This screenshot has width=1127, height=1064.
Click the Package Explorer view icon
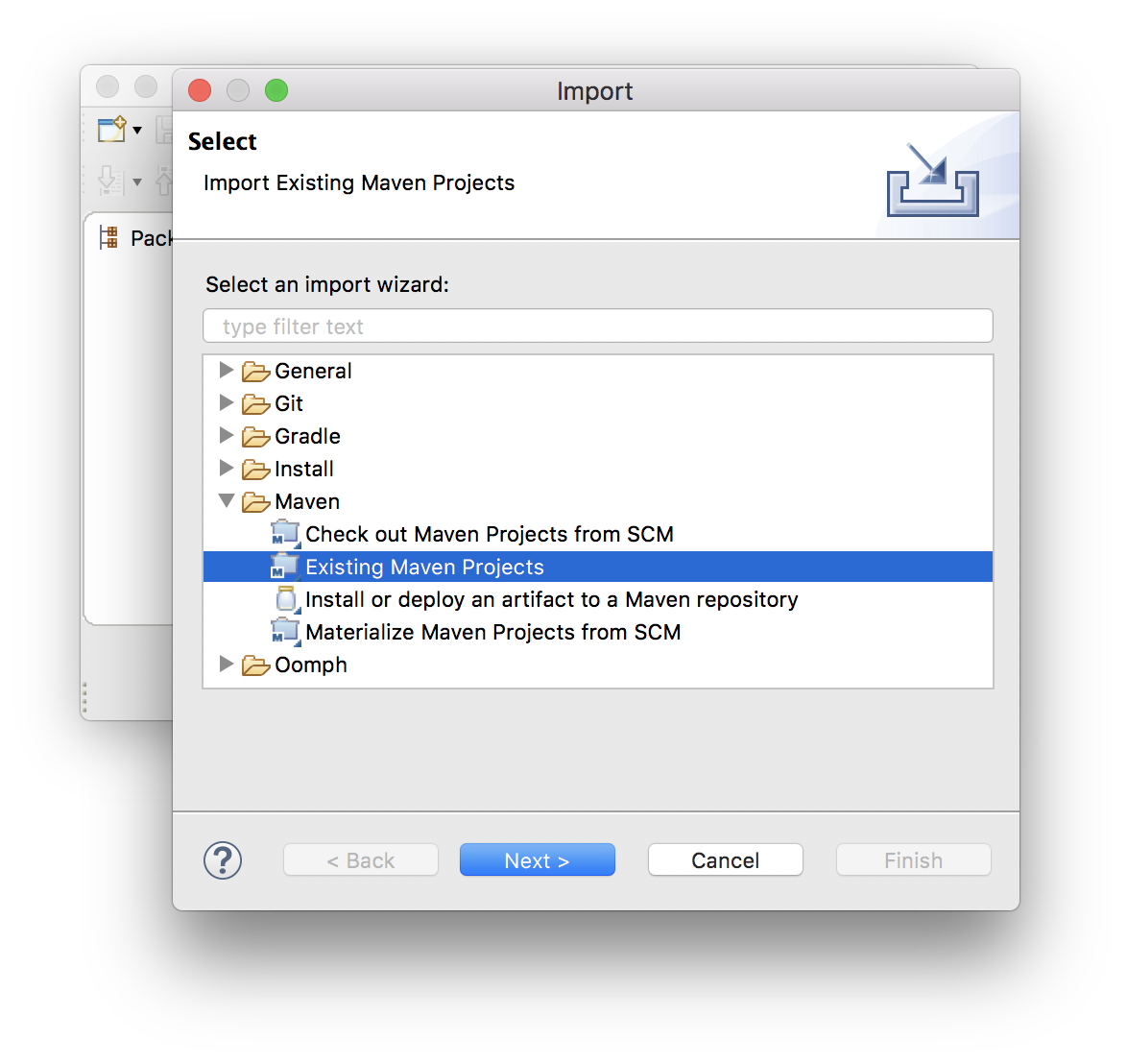(108, 237)
